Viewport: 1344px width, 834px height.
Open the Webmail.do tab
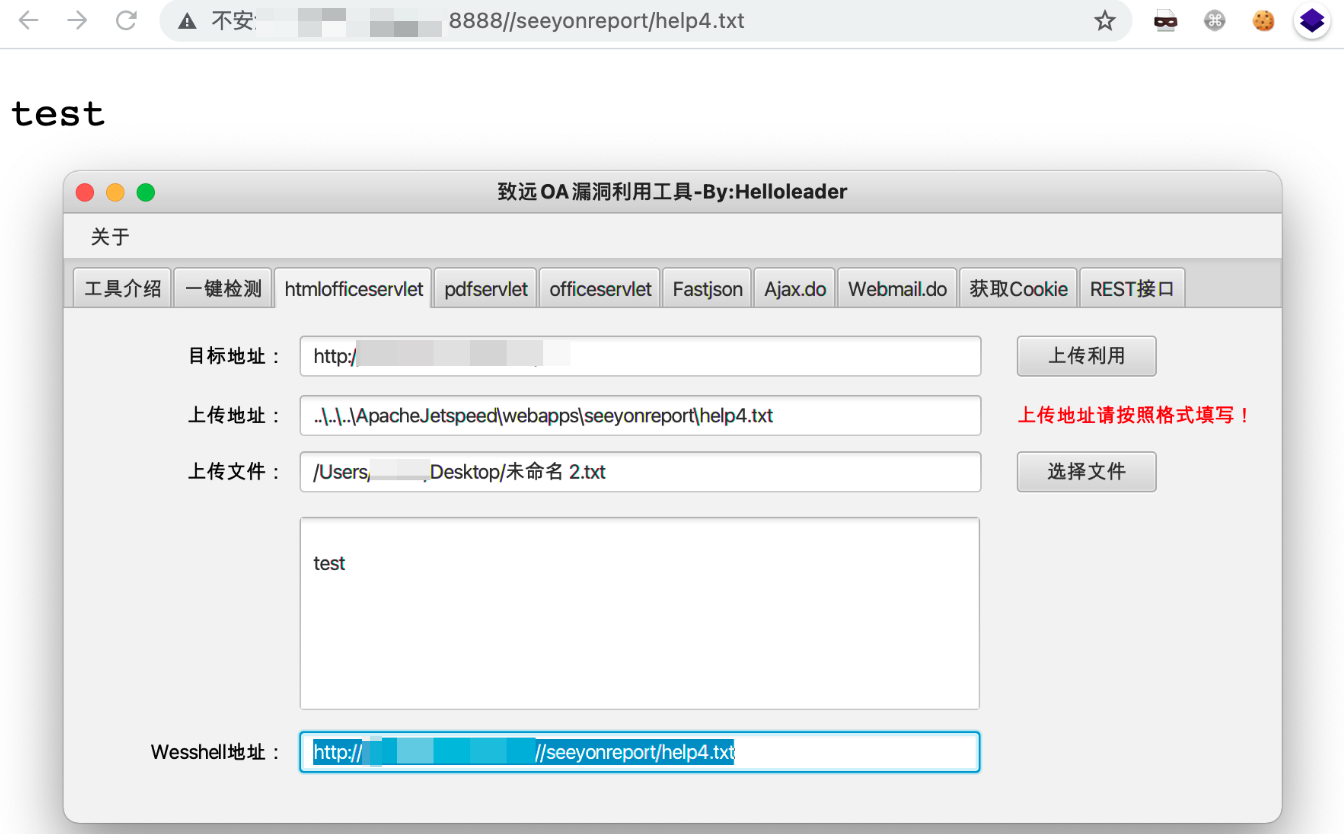897,289
